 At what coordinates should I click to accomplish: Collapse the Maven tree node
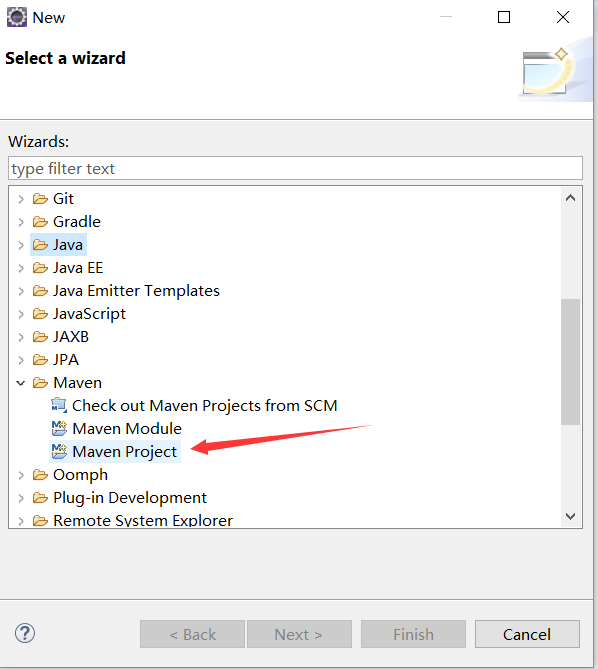[x=20, y=383]
